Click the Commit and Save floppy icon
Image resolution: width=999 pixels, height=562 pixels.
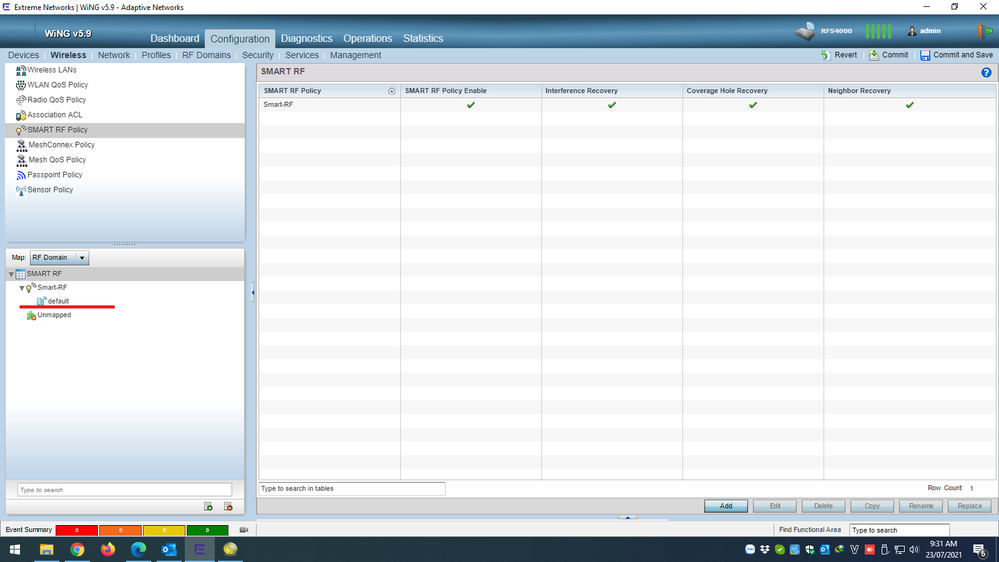click(x=925, y=55)
